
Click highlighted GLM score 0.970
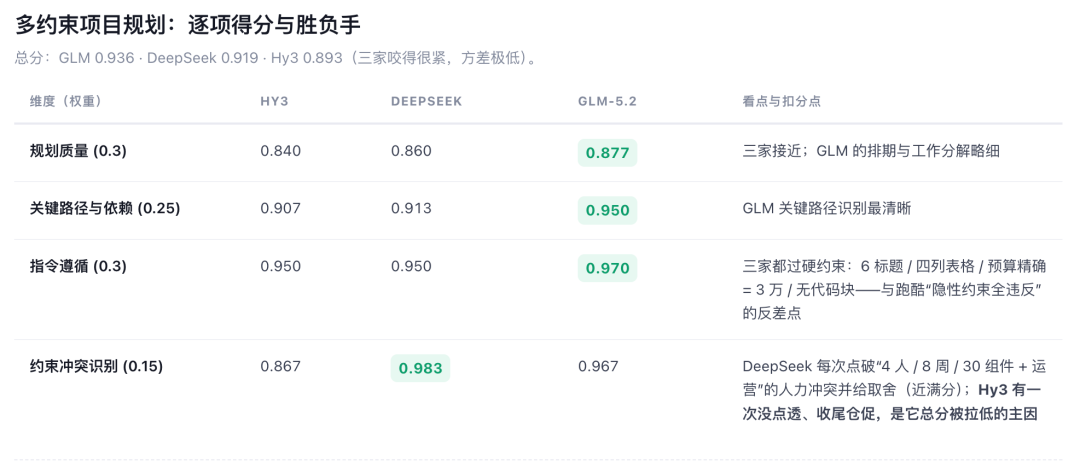tap(608, 268)
